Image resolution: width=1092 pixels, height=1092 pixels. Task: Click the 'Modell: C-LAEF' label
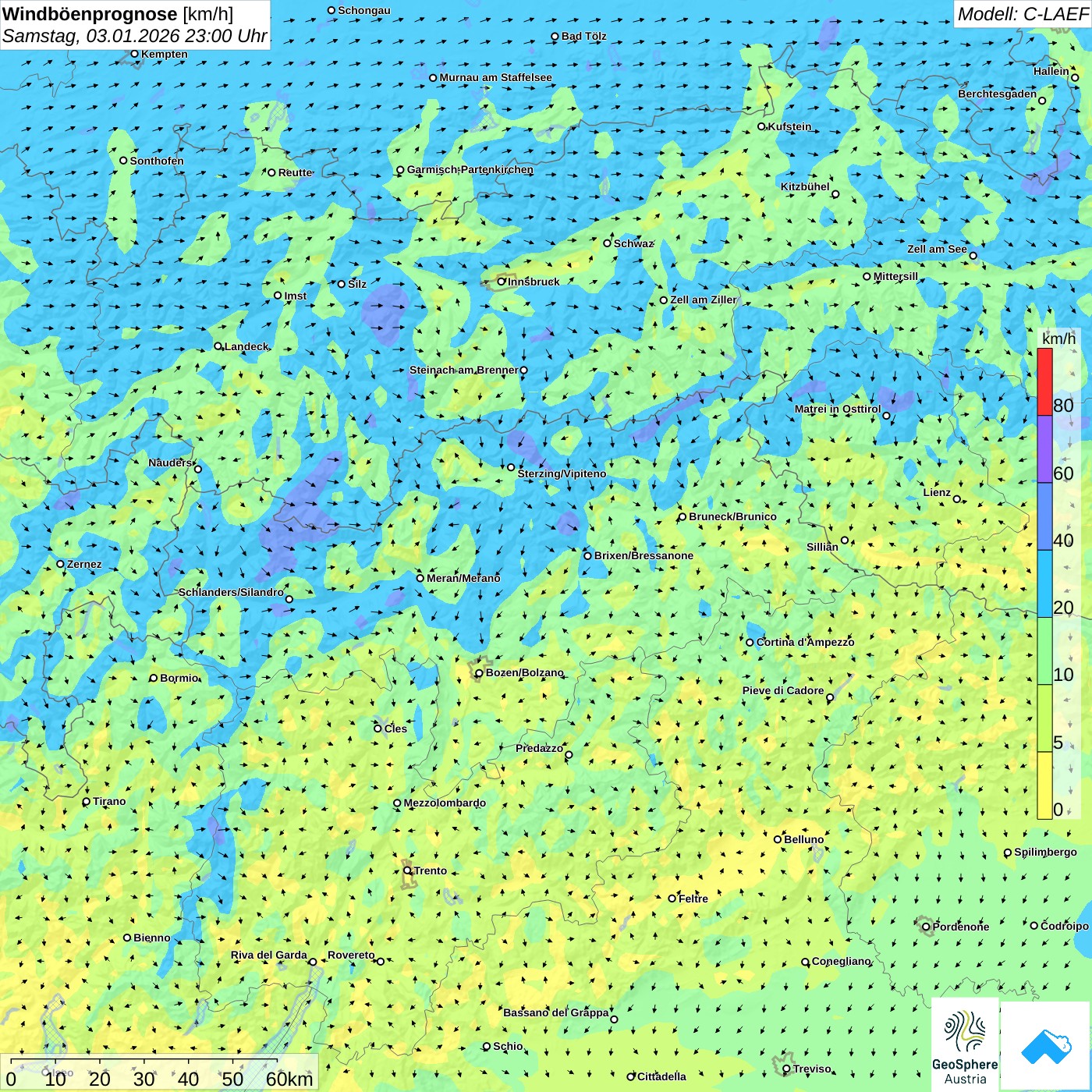1023,14
